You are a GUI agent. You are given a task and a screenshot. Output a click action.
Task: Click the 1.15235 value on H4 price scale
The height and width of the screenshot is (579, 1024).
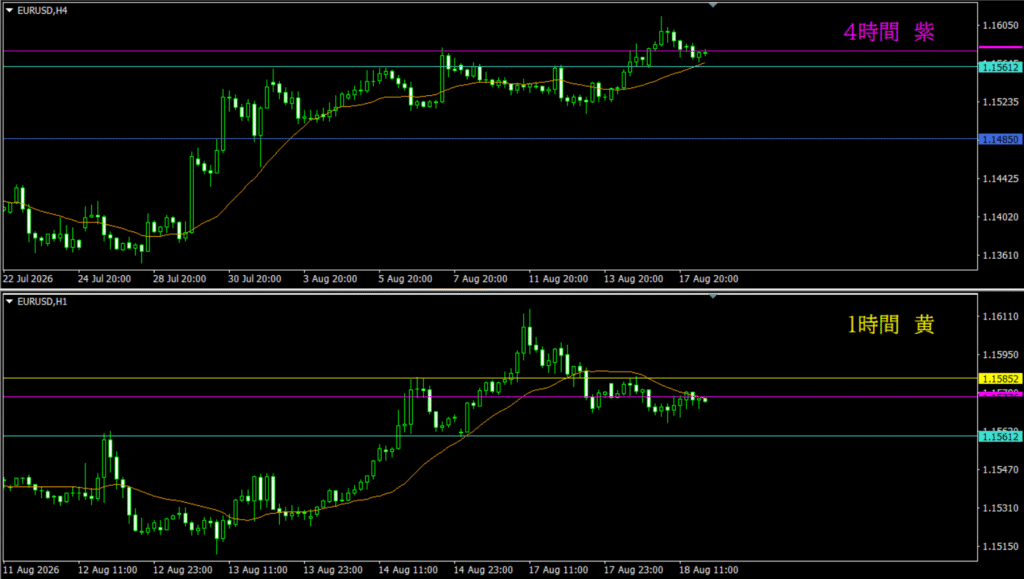[1000, 102]
